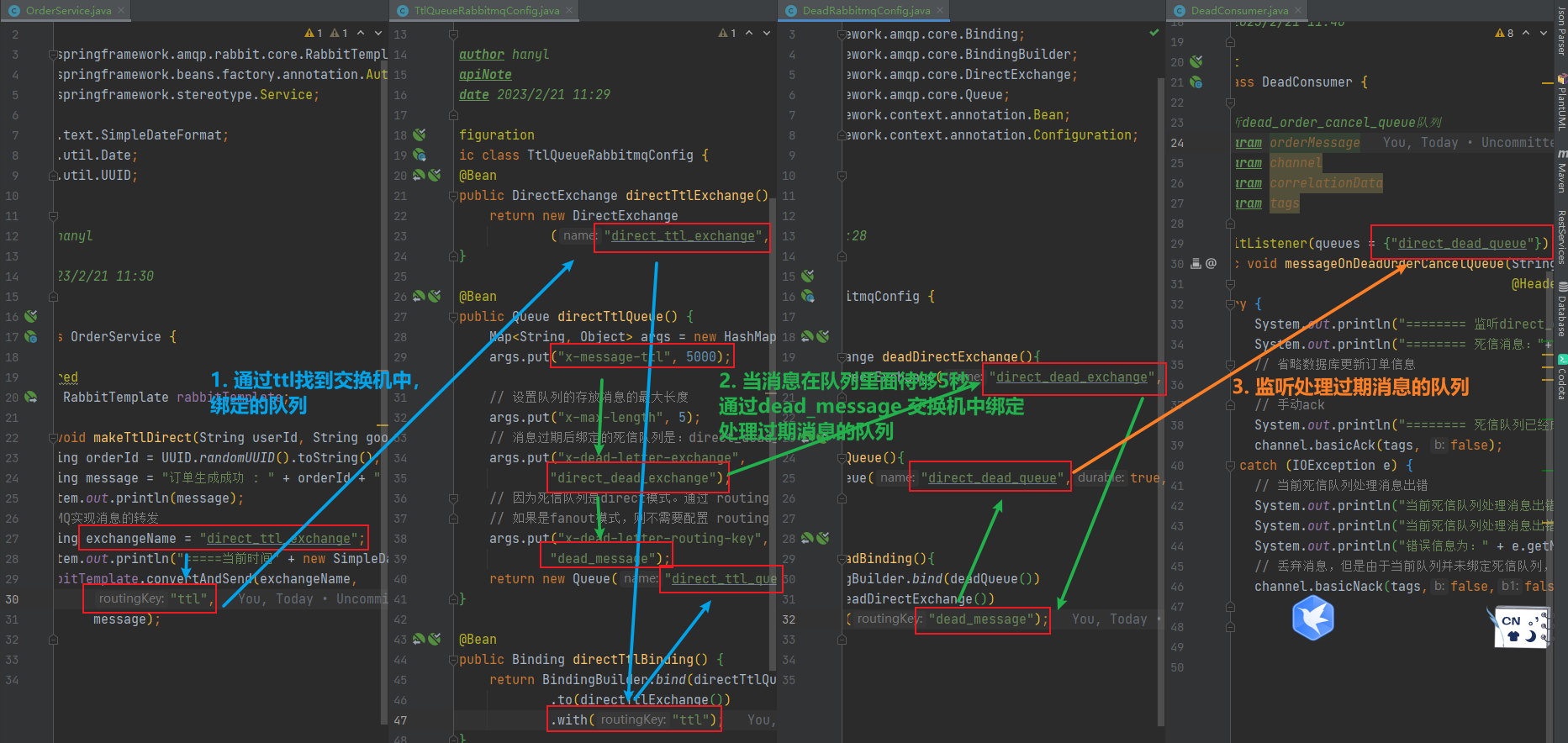Open warning count in TtlQueueRabbitmqConfig editor

(x=728, y=33)
